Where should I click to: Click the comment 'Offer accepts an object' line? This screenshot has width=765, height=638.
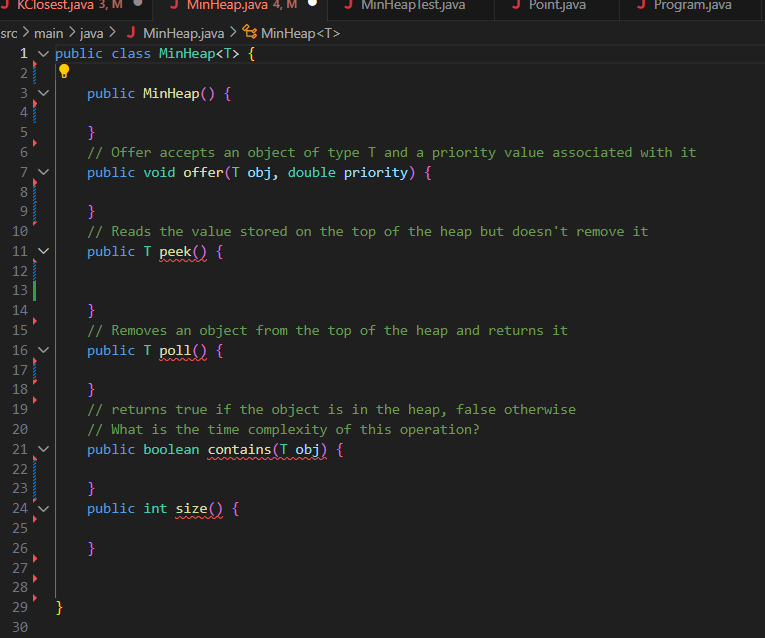pos(391,153)
